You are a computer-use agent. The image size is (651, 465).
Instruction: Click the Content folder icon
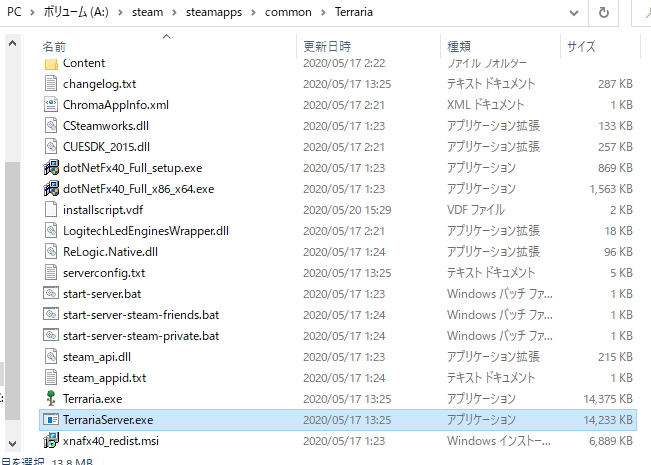51,64
